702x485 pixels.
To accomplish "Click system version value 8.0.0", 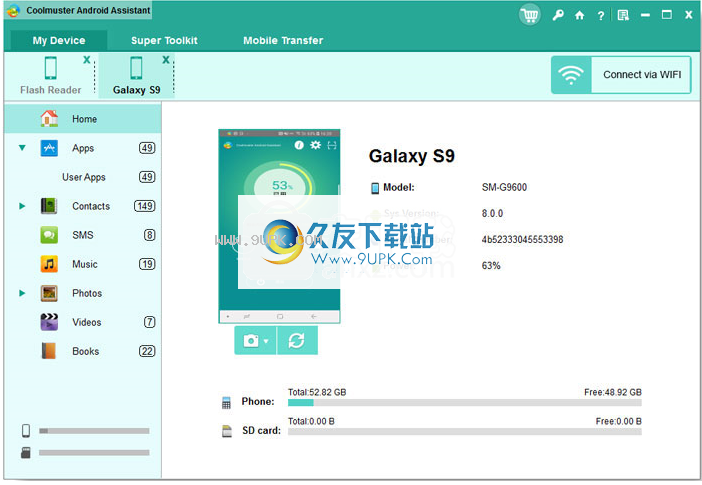I will click(x=492, y=214).
